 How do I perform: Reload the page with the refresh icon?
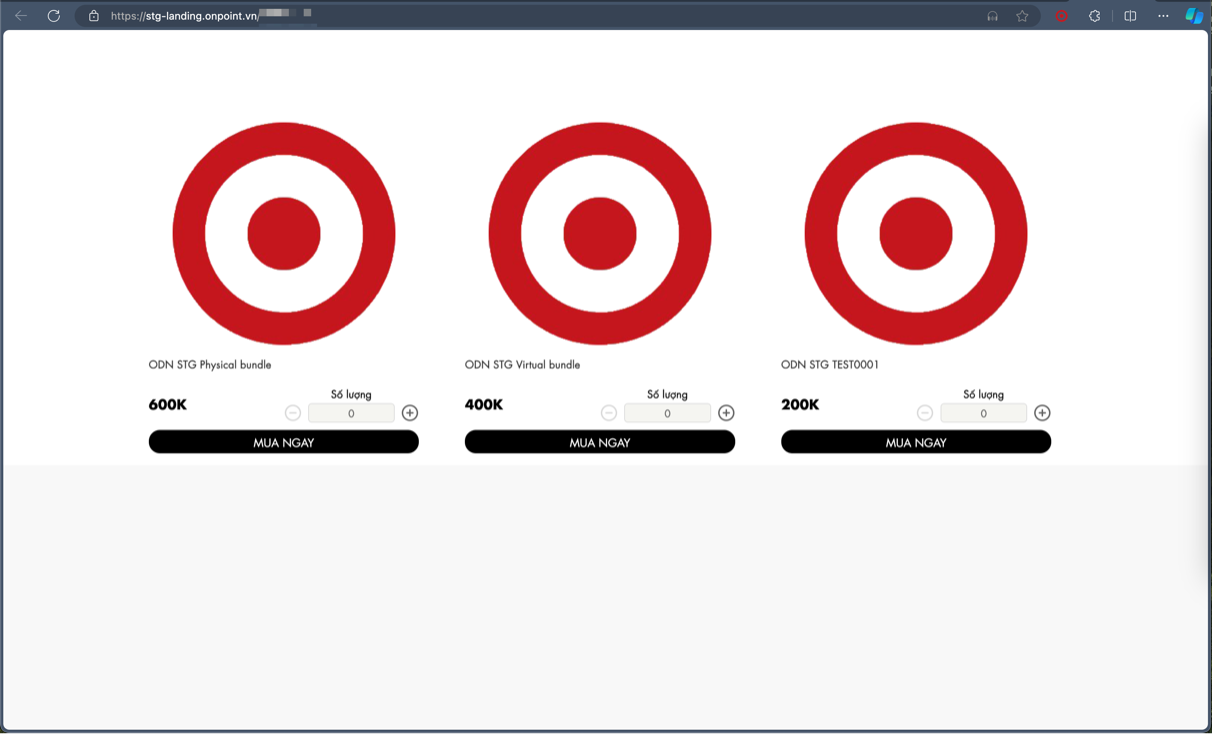pyautogui.click(x=54, y=16)
